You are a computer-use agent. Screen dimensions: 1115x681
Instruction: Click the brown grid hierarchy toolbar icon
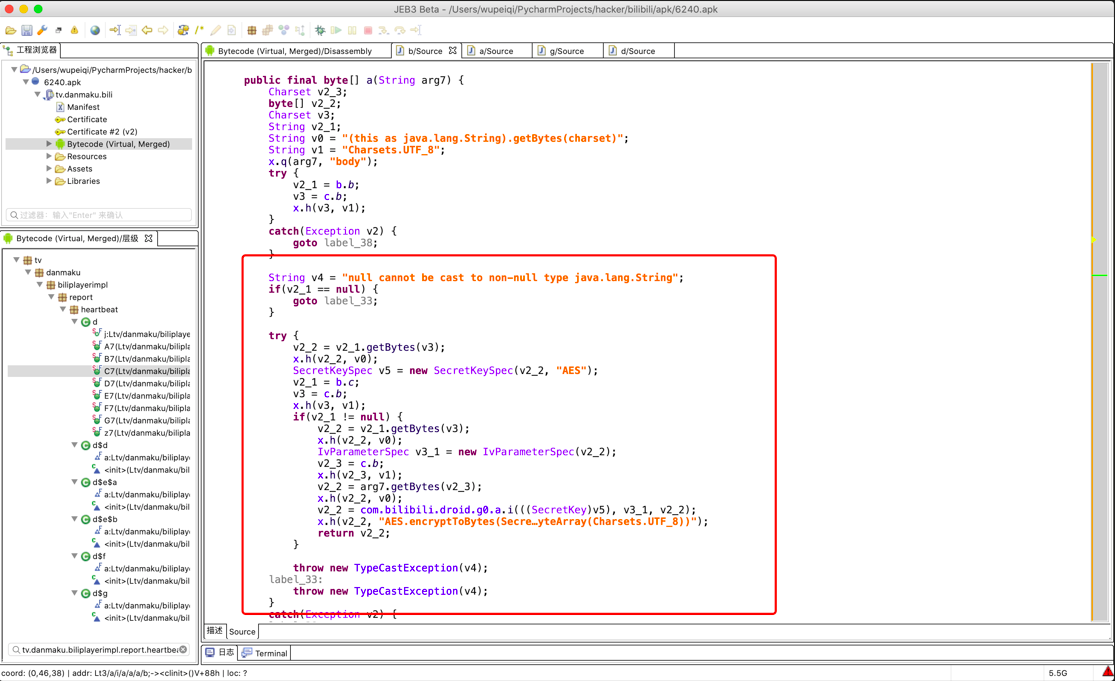click(252, 31)
